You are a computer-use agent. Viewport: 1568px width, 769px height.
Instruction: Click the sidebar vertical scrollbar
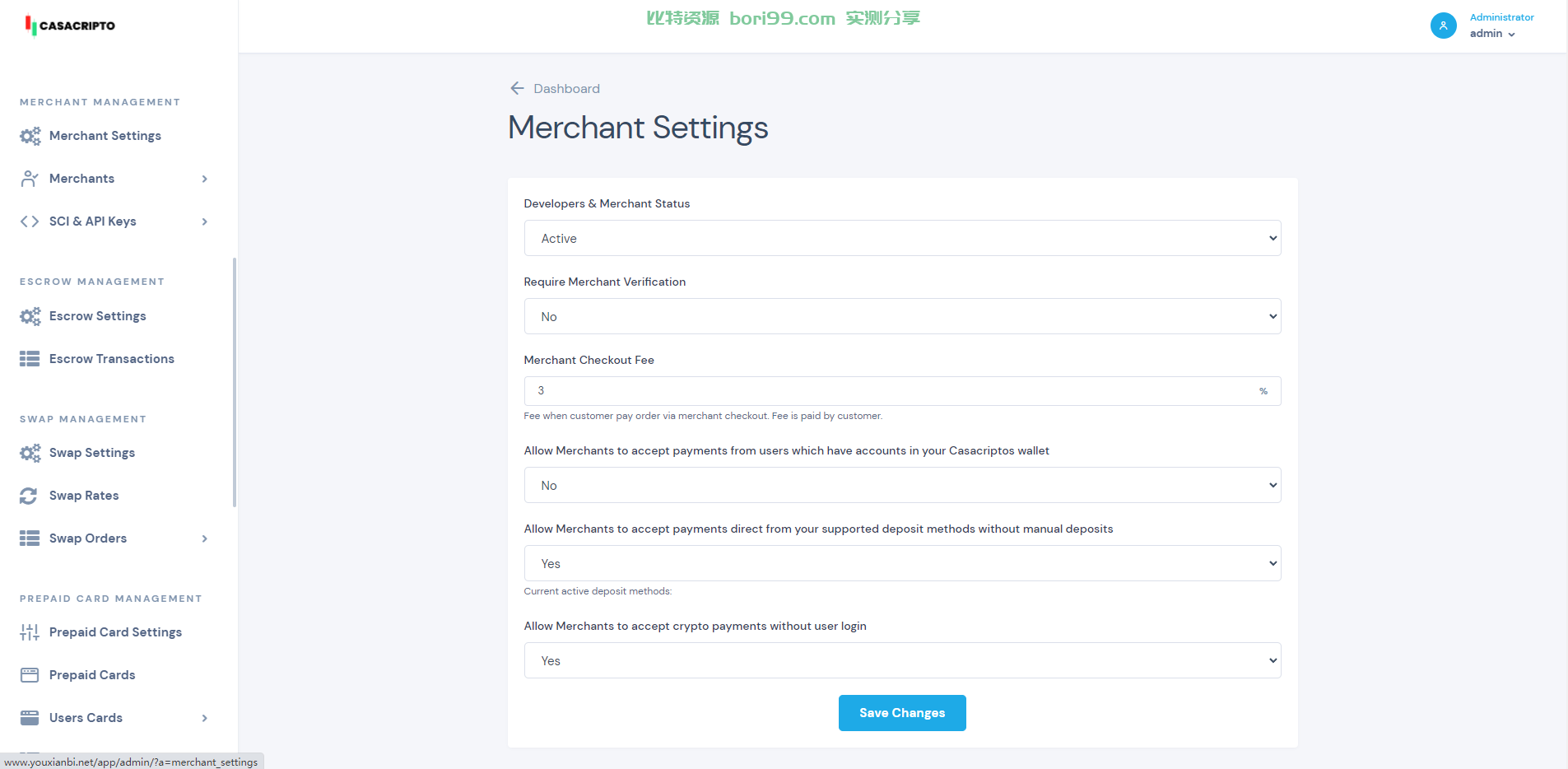tap(235, 383)
